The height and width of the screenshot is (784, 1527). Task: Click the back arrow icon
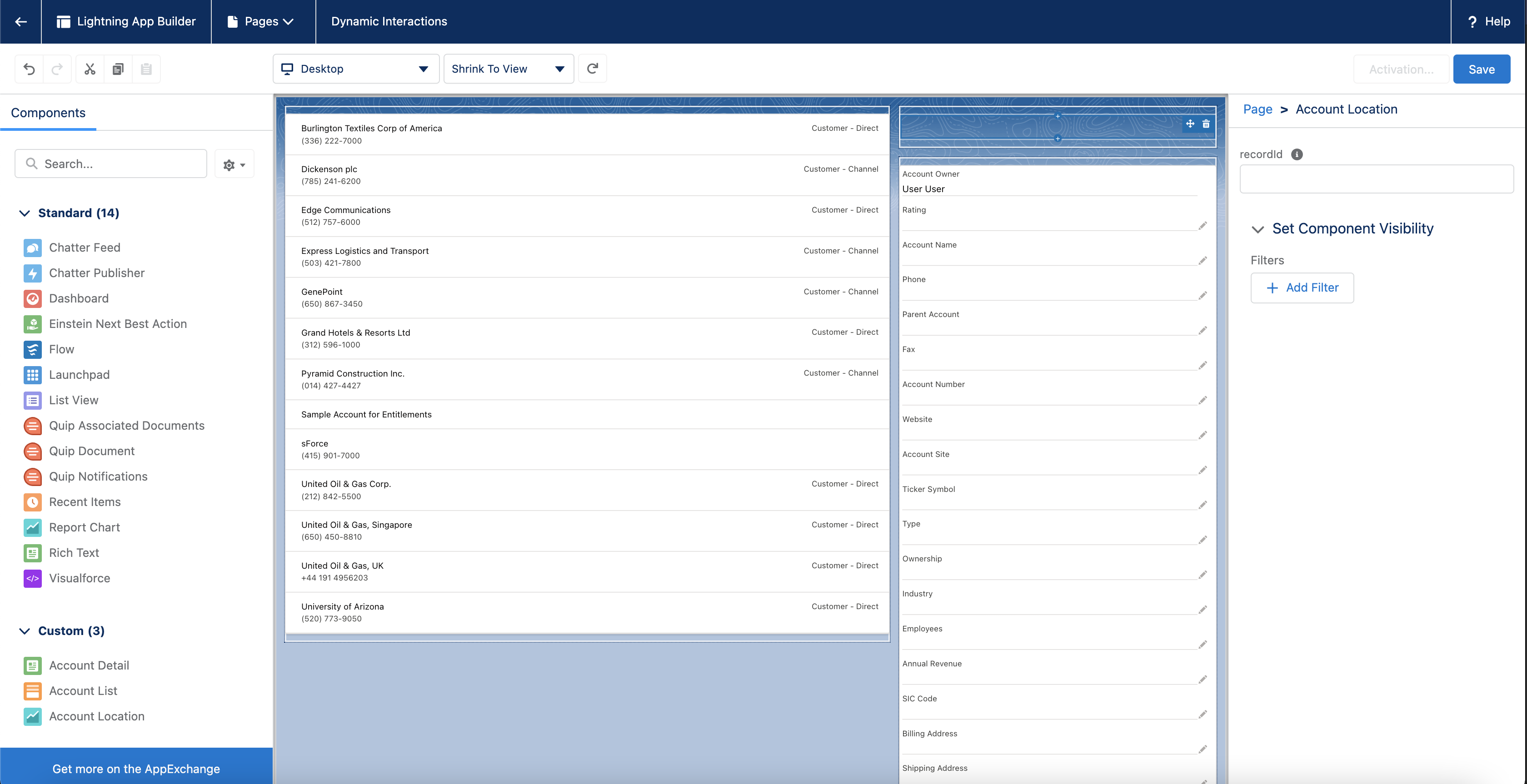(21, 21)
